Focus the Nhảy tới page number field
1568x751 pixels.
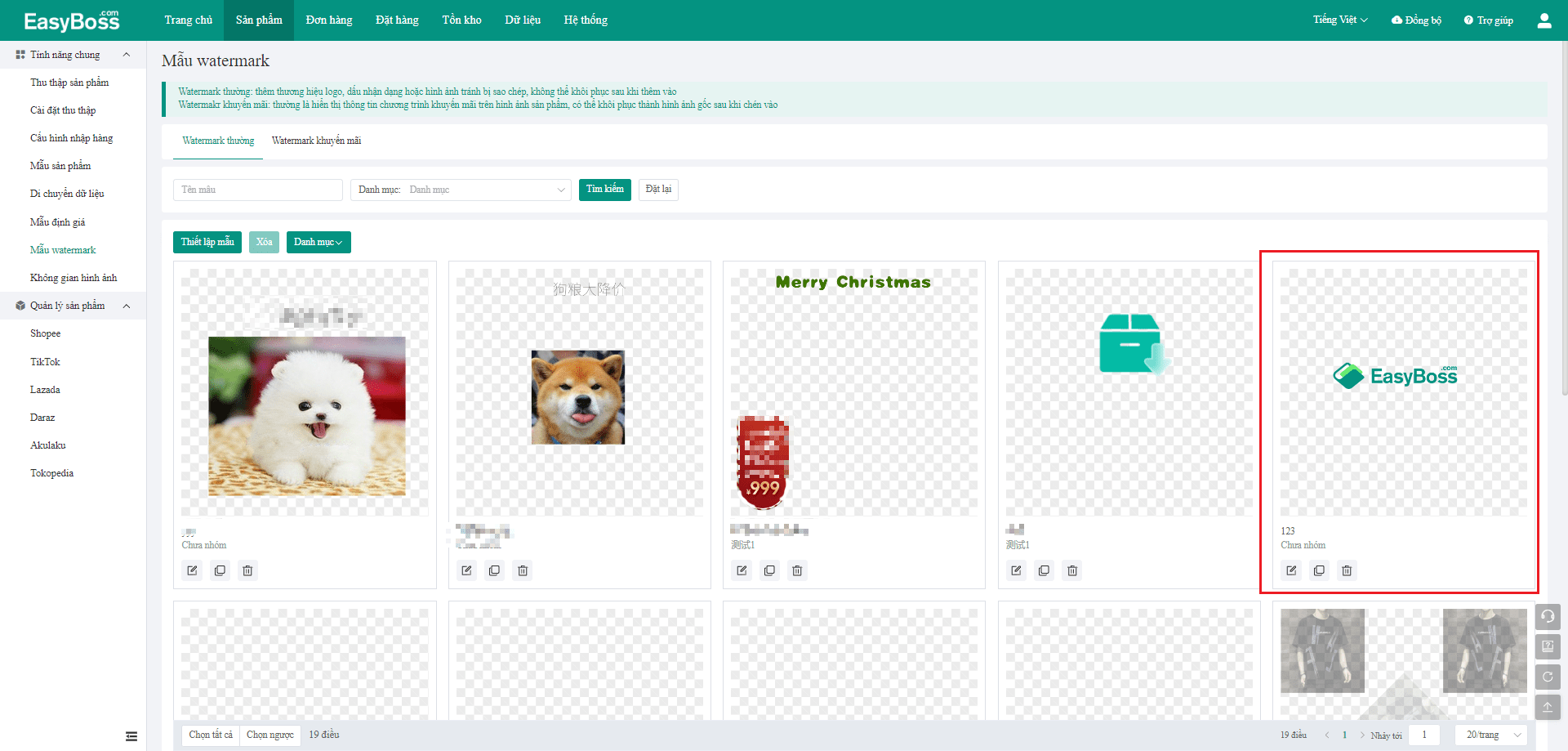coord(1424,735)
